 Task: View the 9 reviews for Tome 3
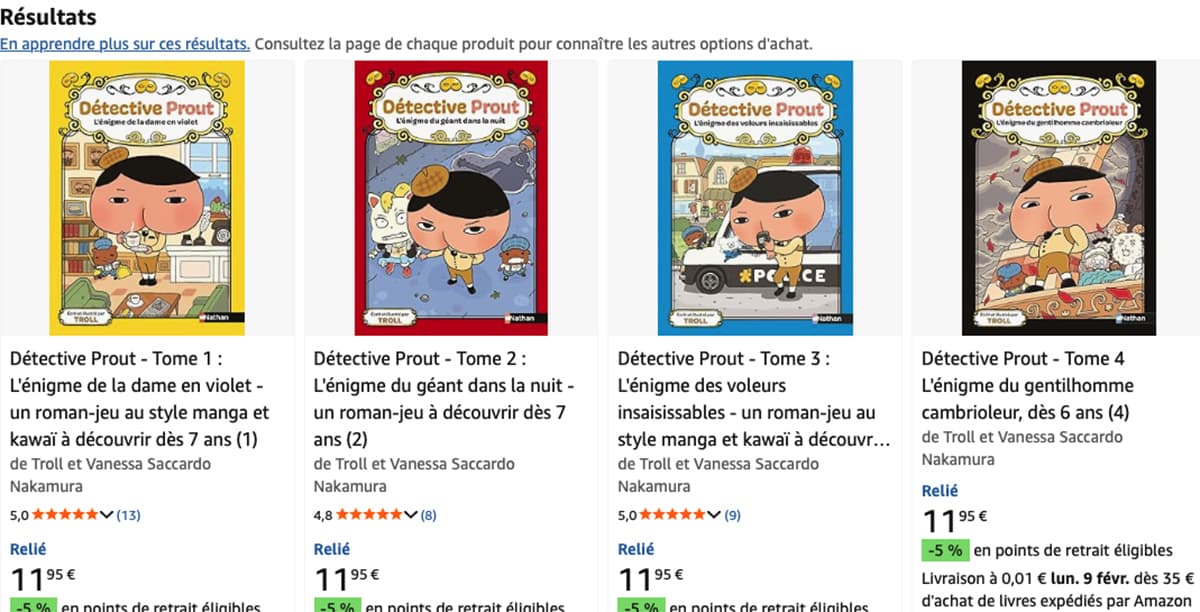pos(733,515)
